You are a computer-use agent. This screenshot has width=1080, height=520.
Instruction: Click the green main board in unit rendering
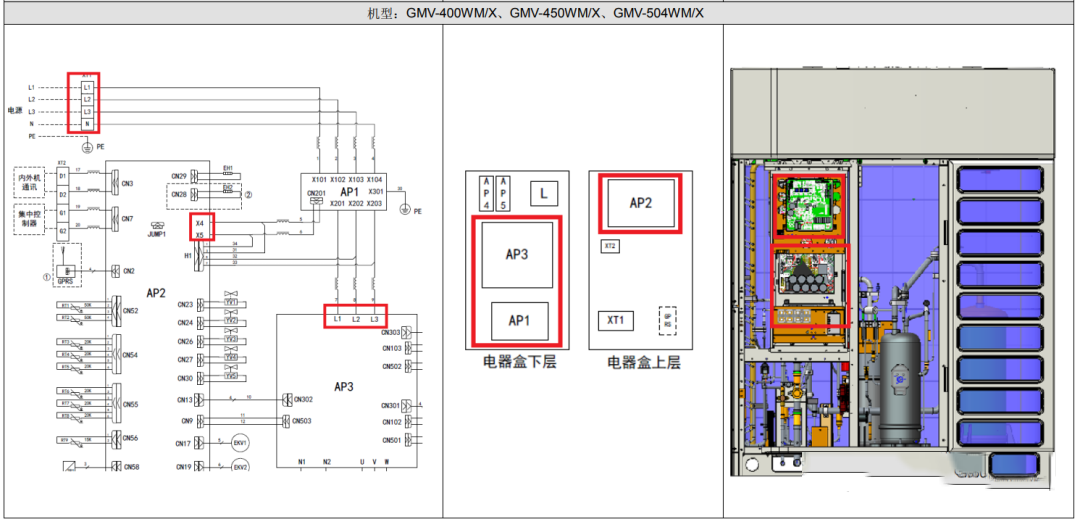click(x=808, y=205)
